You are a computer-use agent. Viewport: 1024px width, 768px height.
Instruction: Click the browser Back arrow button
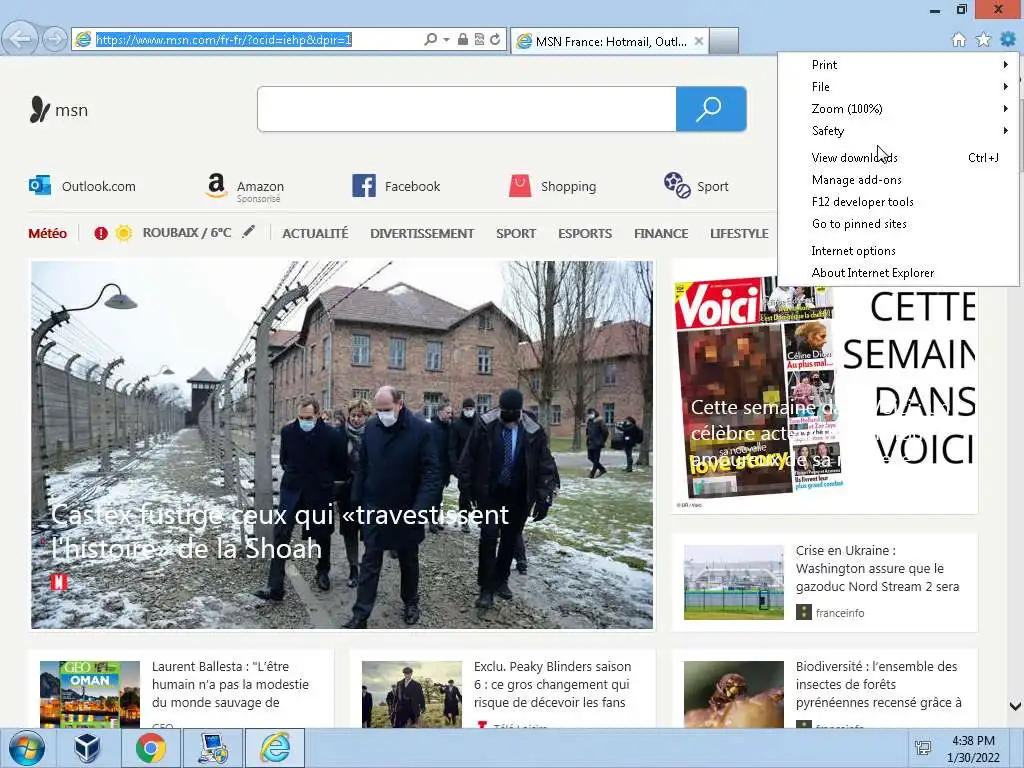[20, 39]
